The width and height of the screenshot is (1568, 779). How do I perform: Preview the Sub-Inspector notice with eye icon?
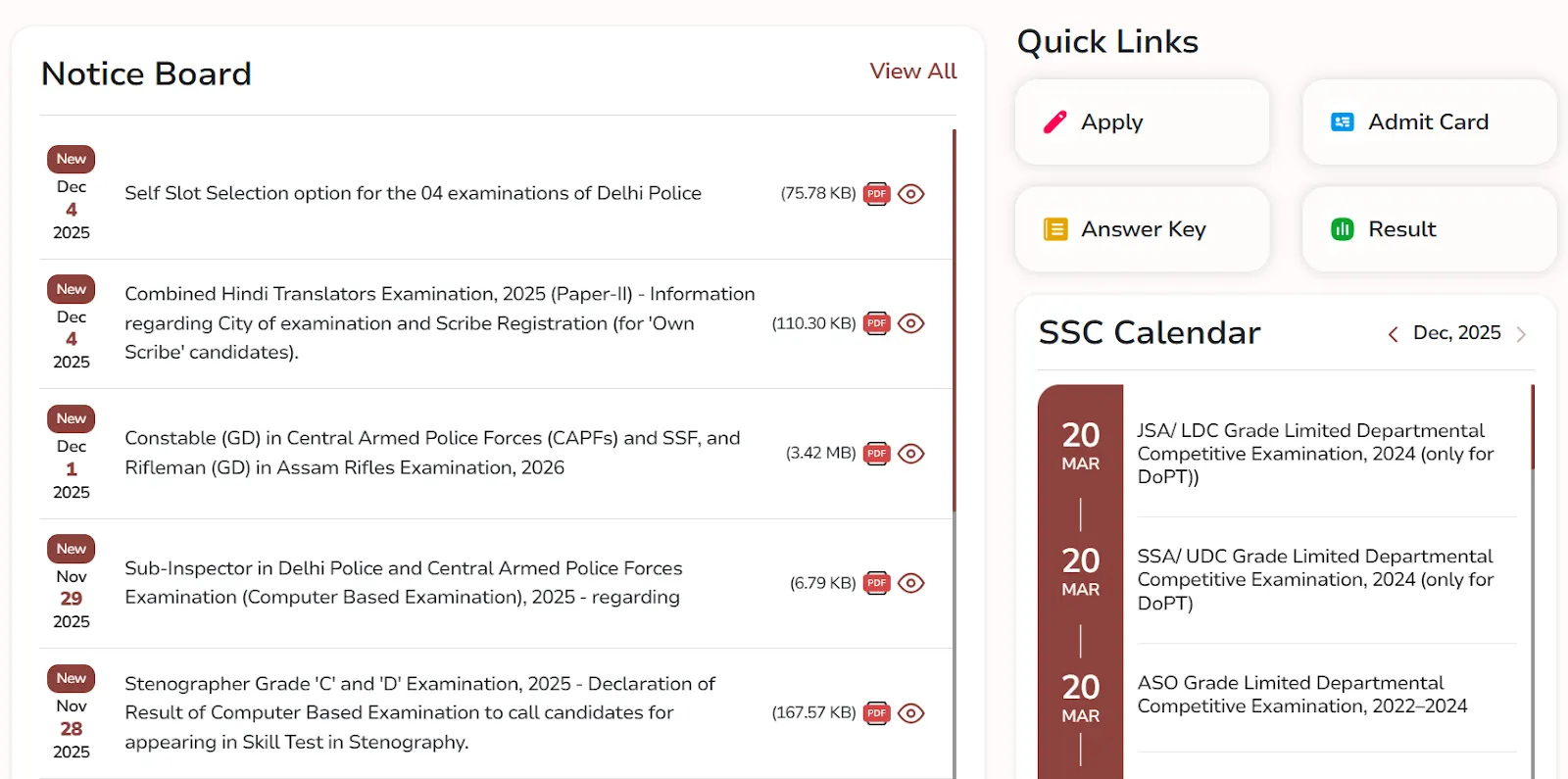point(911,582)
